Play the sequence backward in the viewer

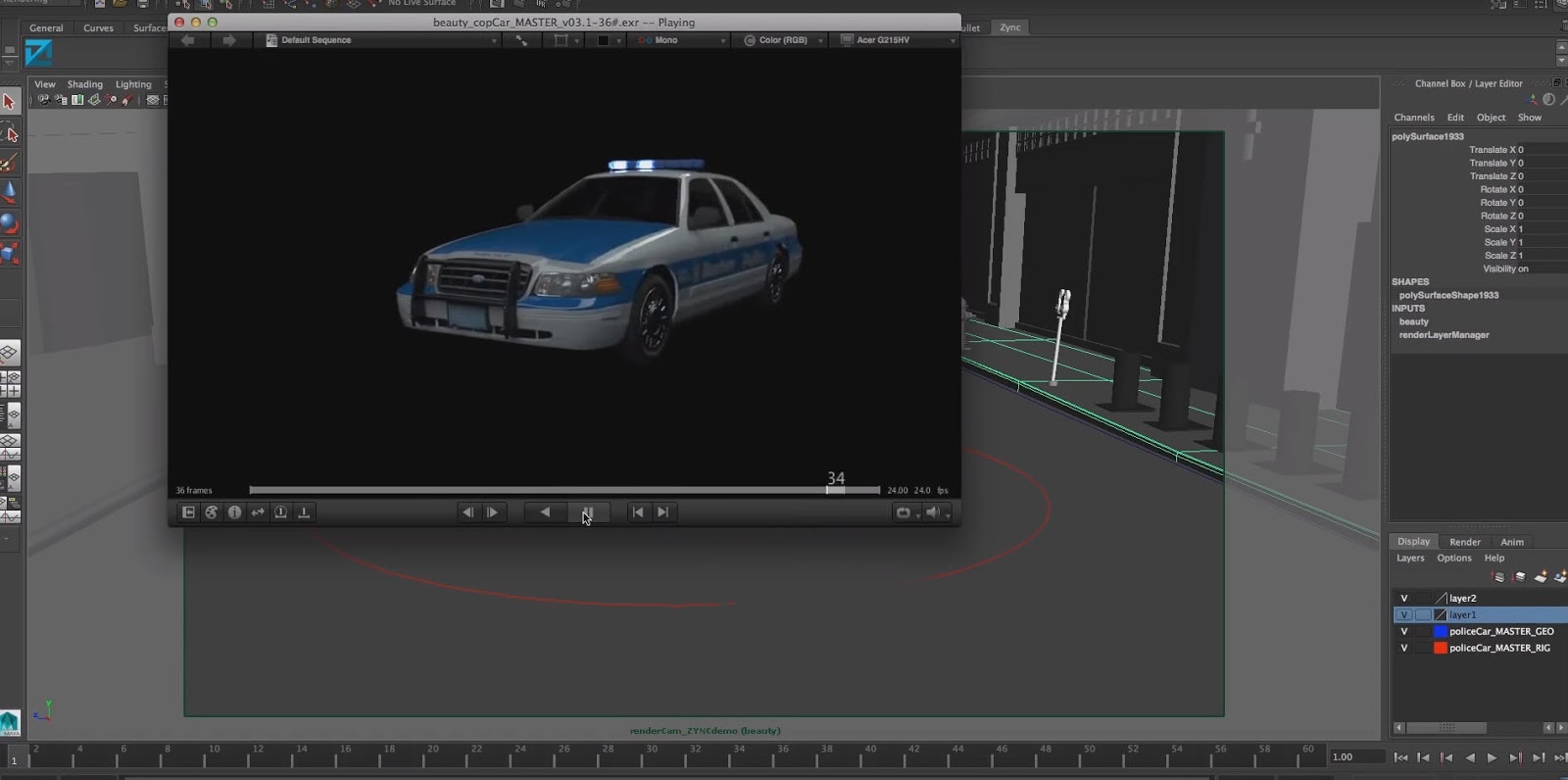(545, 512)
